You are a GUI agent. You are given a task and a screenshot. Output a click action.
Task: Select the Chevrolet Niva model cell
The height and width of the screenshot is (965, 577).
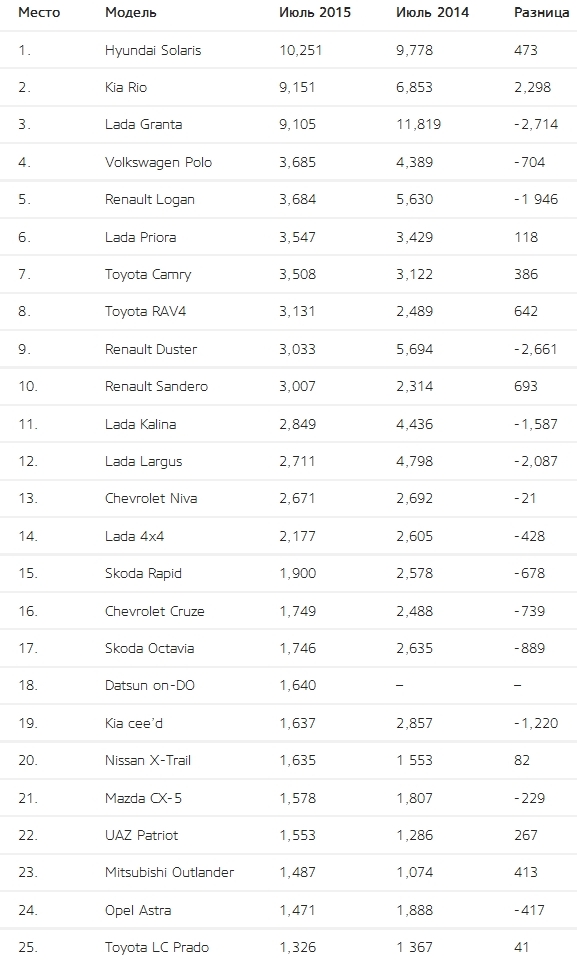(x=151, y=499)
